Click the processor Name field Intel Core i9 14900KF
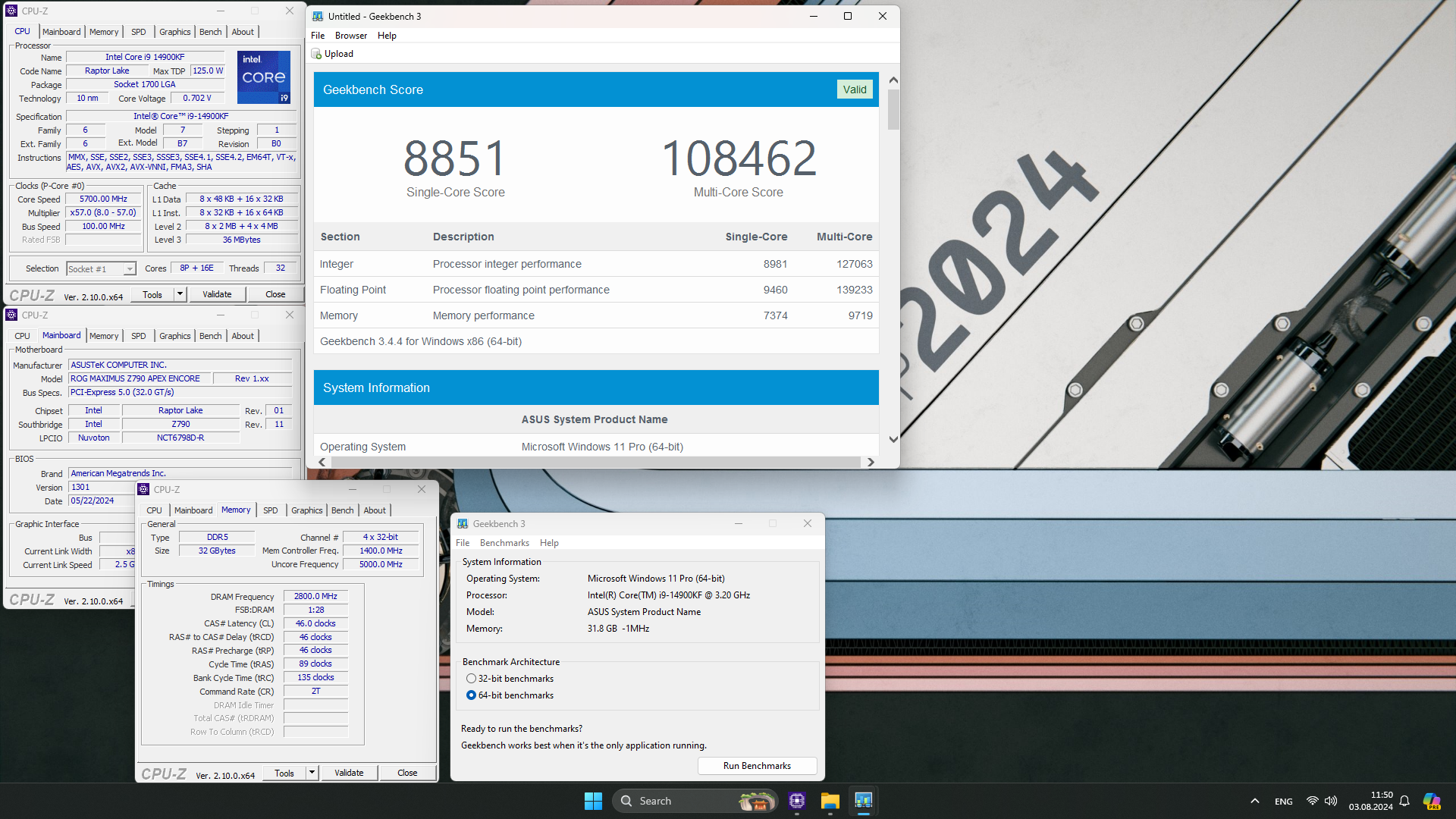The image size is (1456, 819). click(x=145, y=57)
